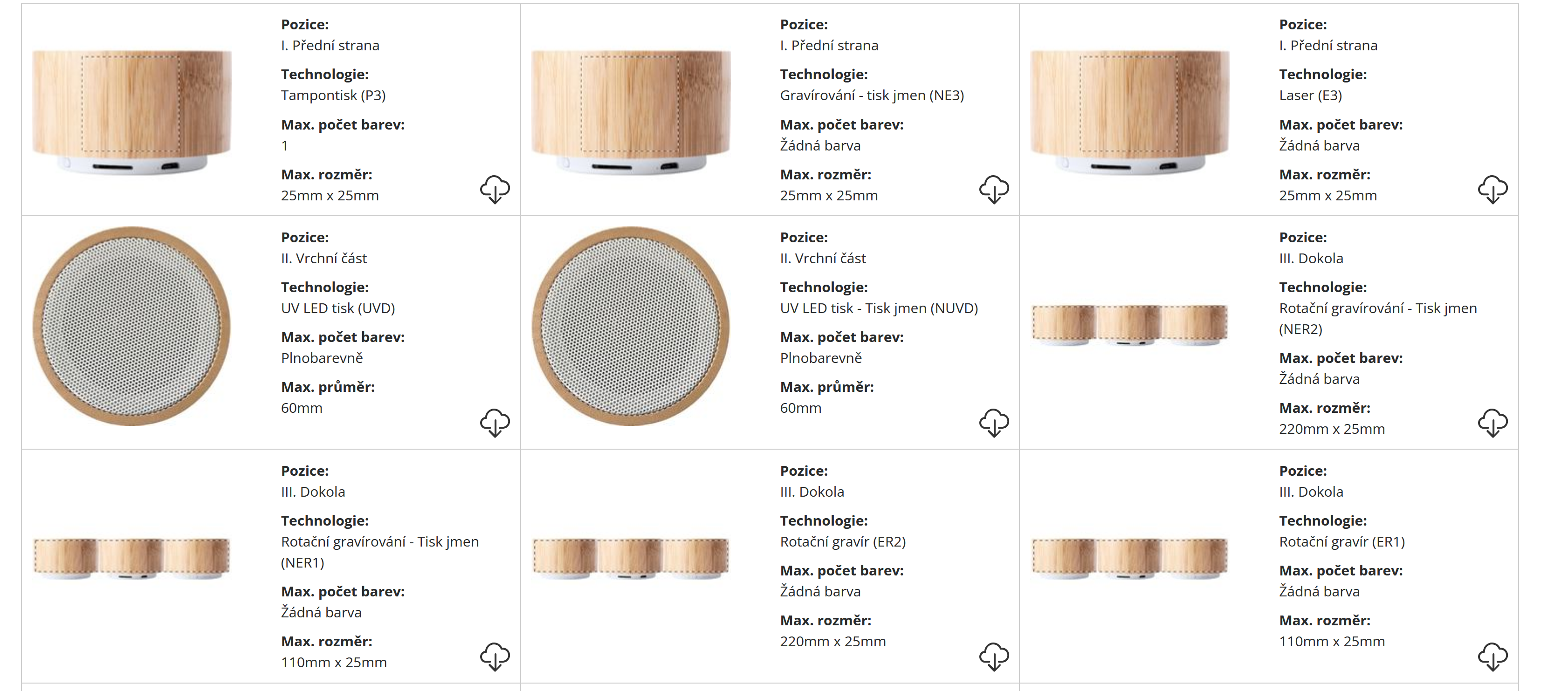Download template for UV LED tisk jmen (NUVD)
The image size is (1568, 691).
994,423
